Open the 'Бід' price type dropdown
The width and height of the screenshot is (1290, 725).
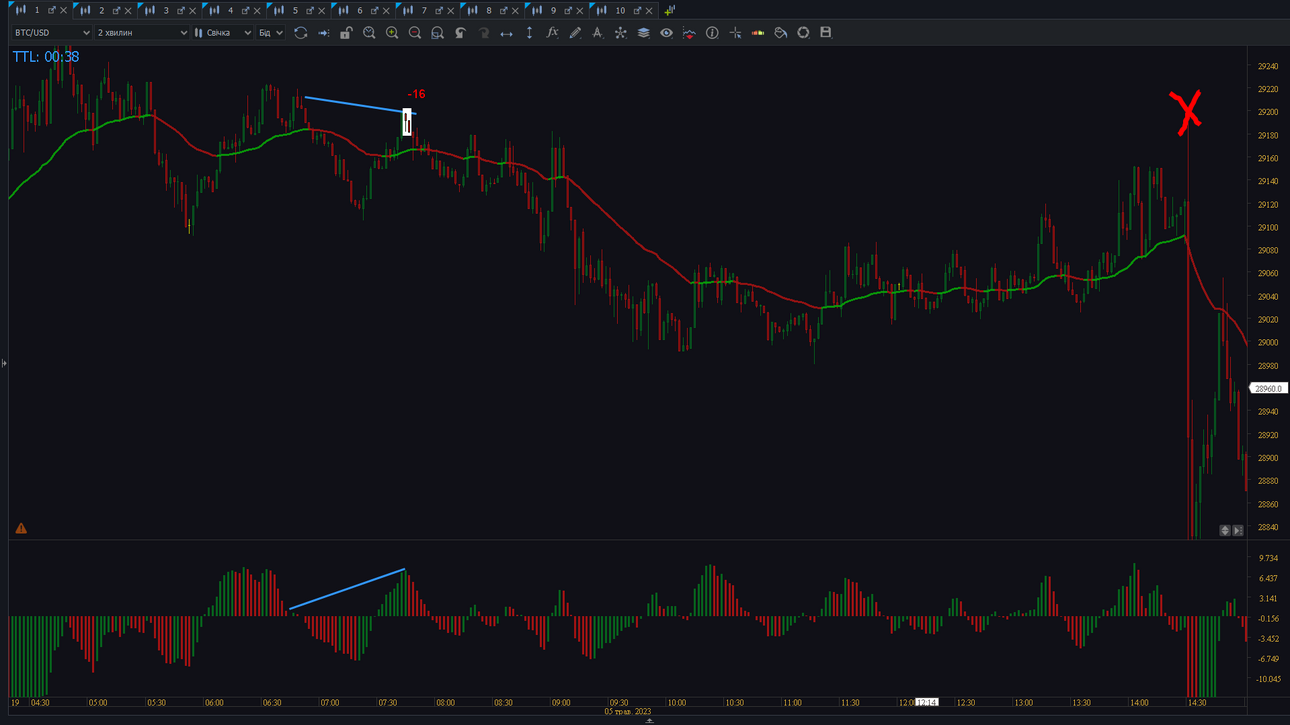pyautogui.click(x=270, y=33)
